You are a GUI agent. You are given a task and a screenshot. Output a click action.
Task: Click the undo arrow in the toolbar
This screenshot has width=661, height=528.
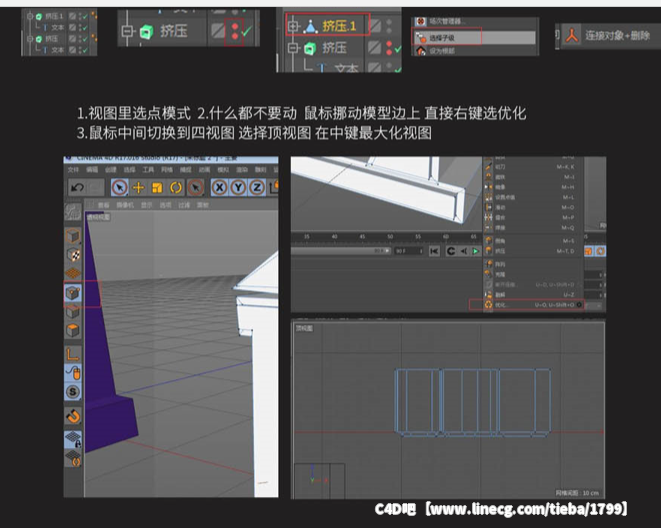(x=77, y=187)
